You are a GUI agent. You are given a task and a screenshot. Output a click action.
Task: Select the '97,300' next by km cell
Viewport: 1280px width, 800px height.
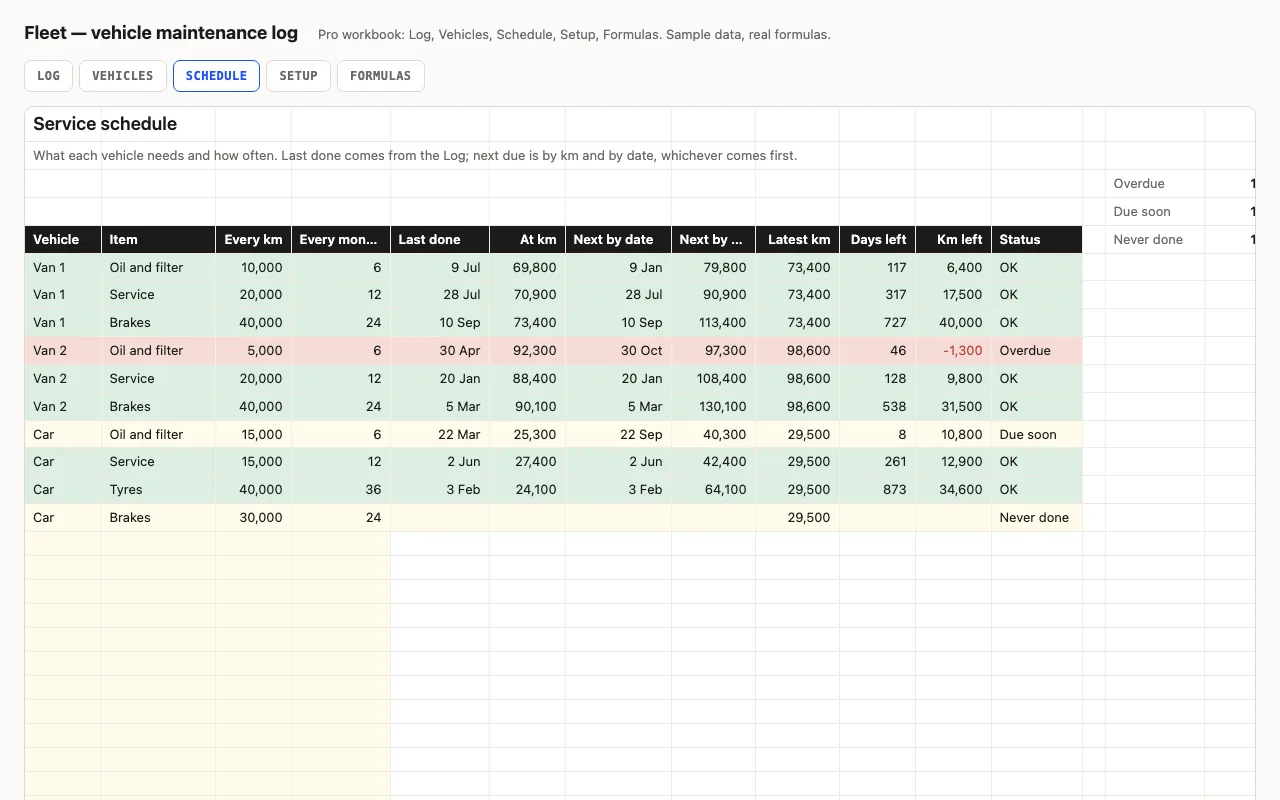[714, 351]
